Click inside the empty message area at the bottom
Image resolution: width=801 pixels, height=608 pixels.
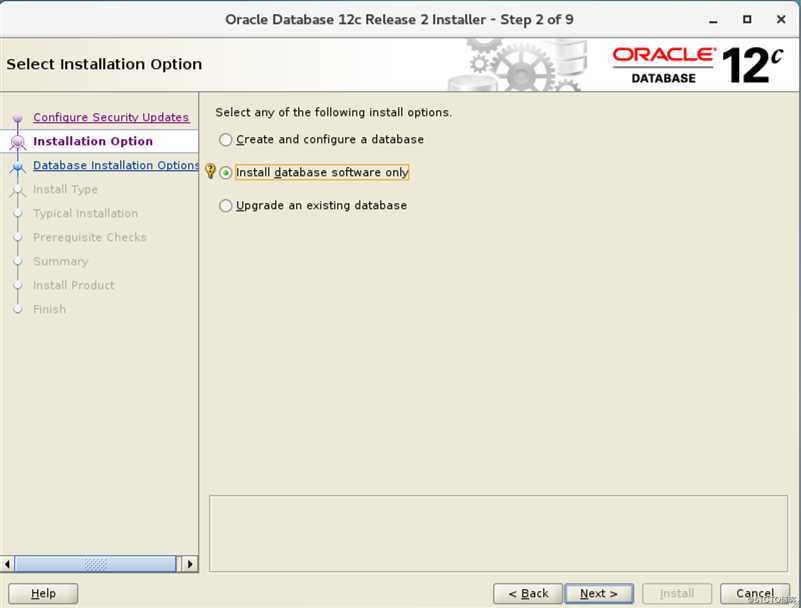498,533
